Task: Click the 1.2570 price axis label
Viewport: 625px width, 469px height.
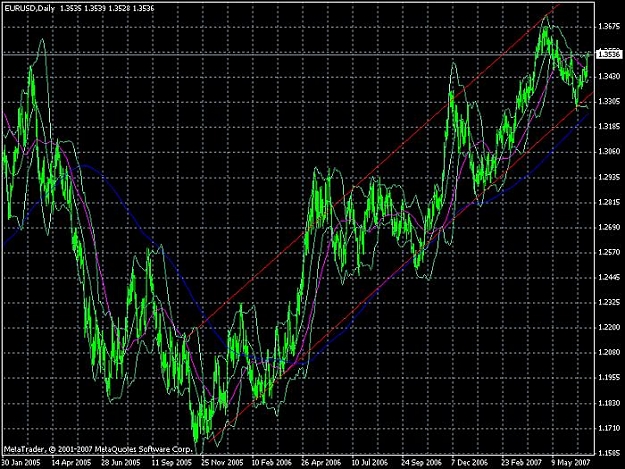Action: click(x=610, y=252)
